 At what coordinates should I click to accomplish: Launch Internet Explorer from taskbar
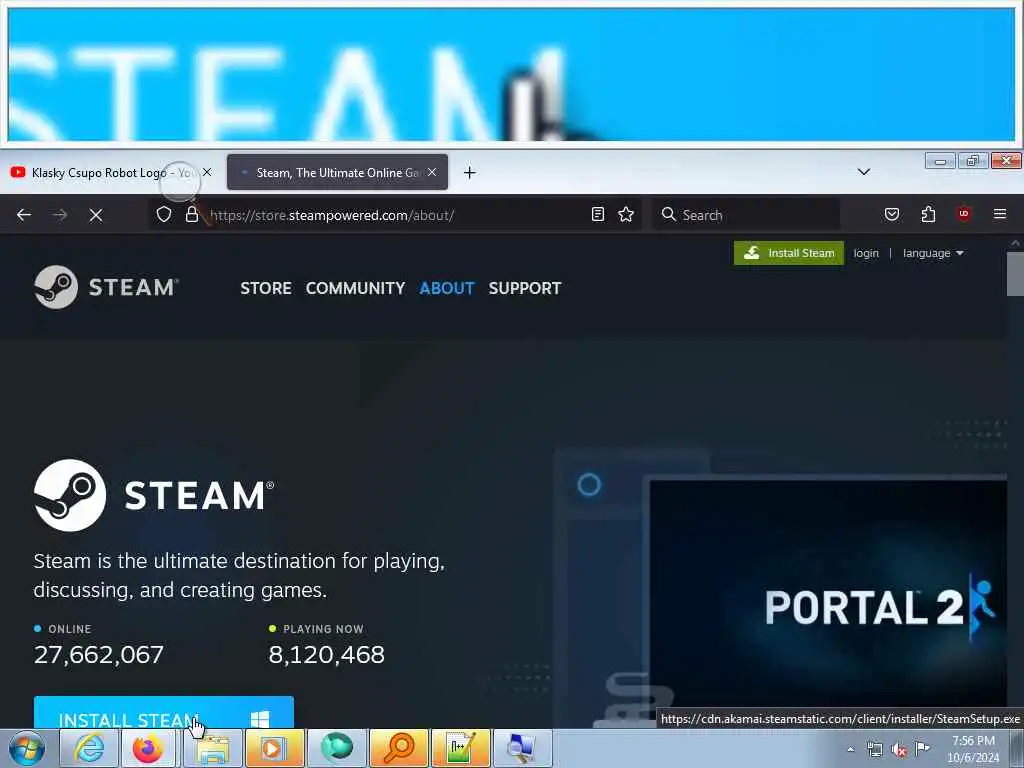(x=89, y=748)
